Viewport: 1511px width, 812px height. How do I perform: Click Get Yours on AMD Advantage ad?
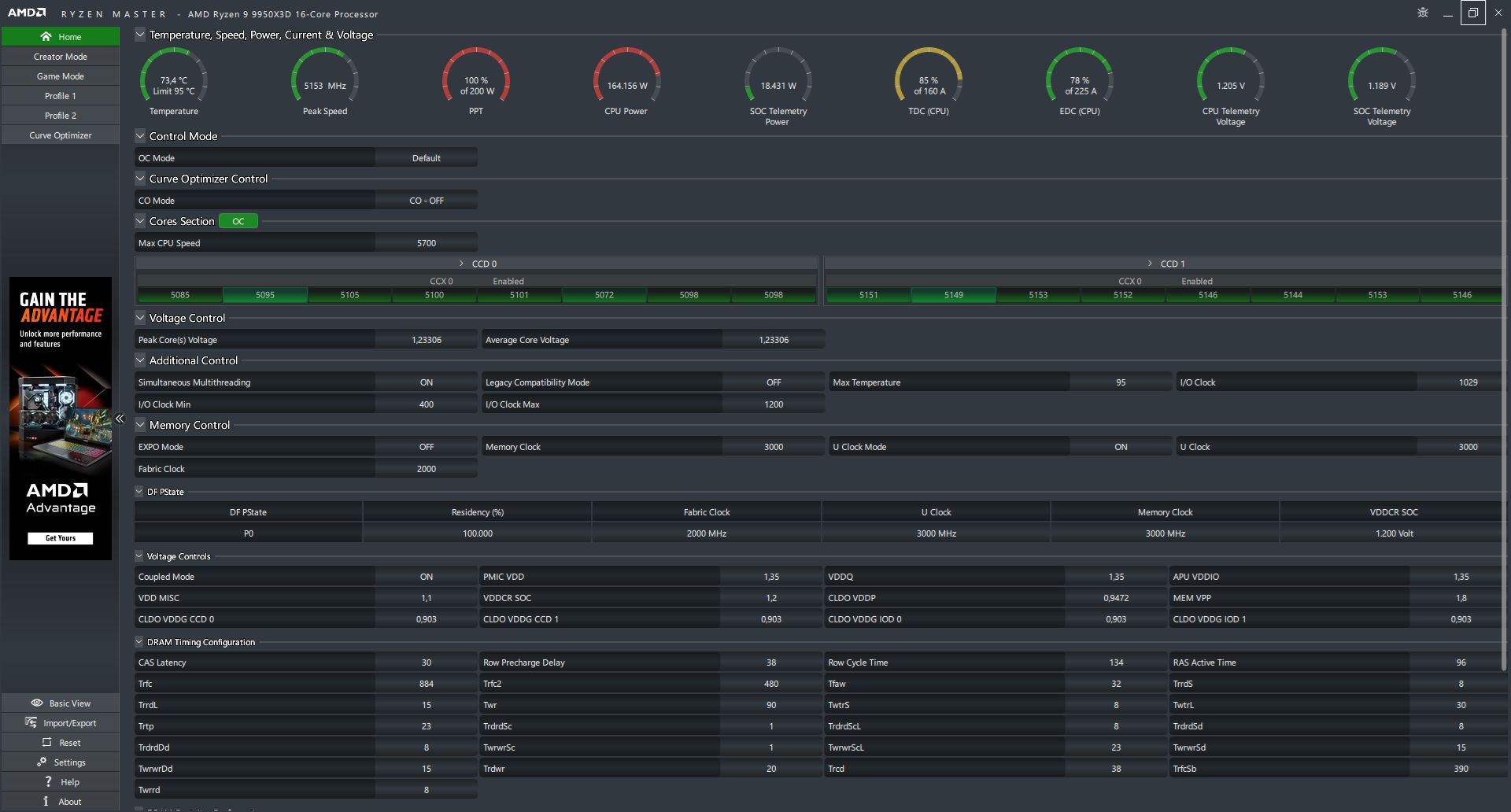[61, 538]
